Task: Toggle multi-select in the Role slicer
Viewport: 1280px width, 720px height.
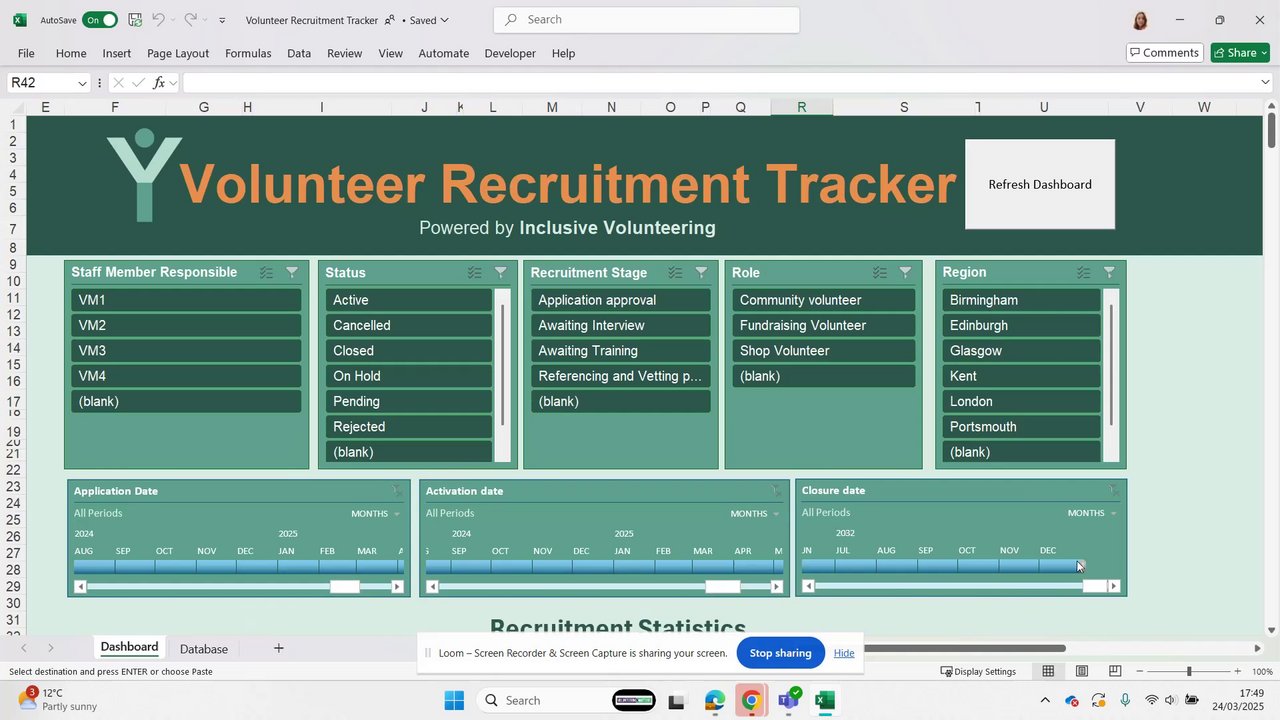Action: 879,272
